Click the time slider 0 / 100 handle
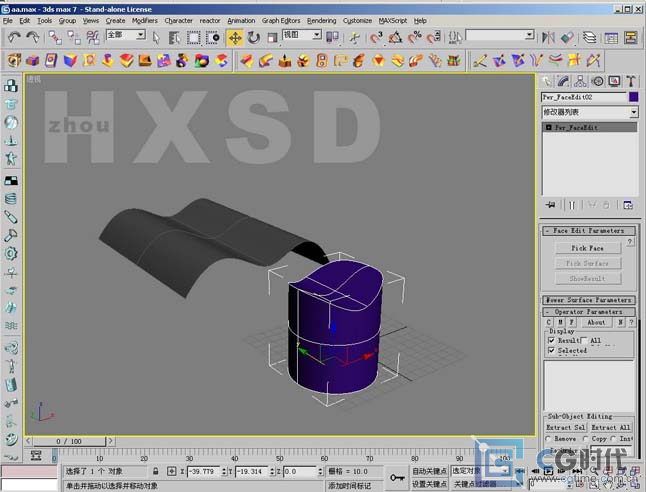Viewport: 646px width, 492px height. pyautogui.click(x=69, y=441)
